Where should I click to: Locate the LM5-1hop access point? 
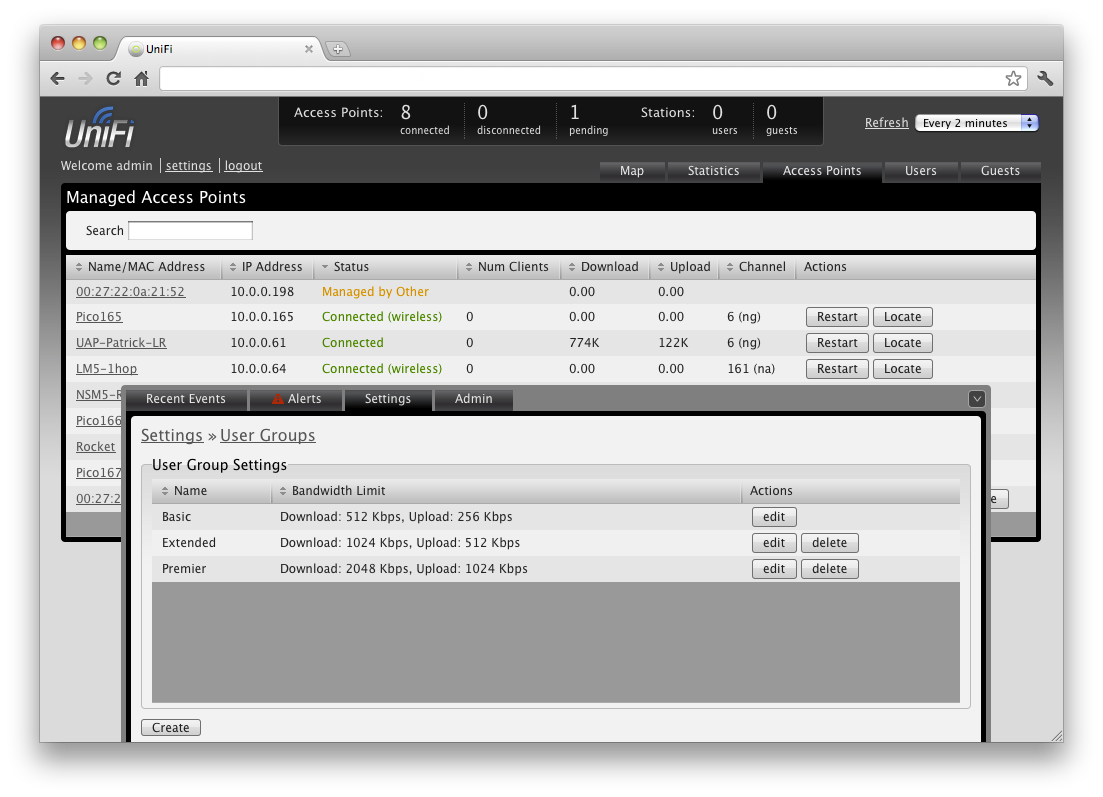(x=903, y=369)
